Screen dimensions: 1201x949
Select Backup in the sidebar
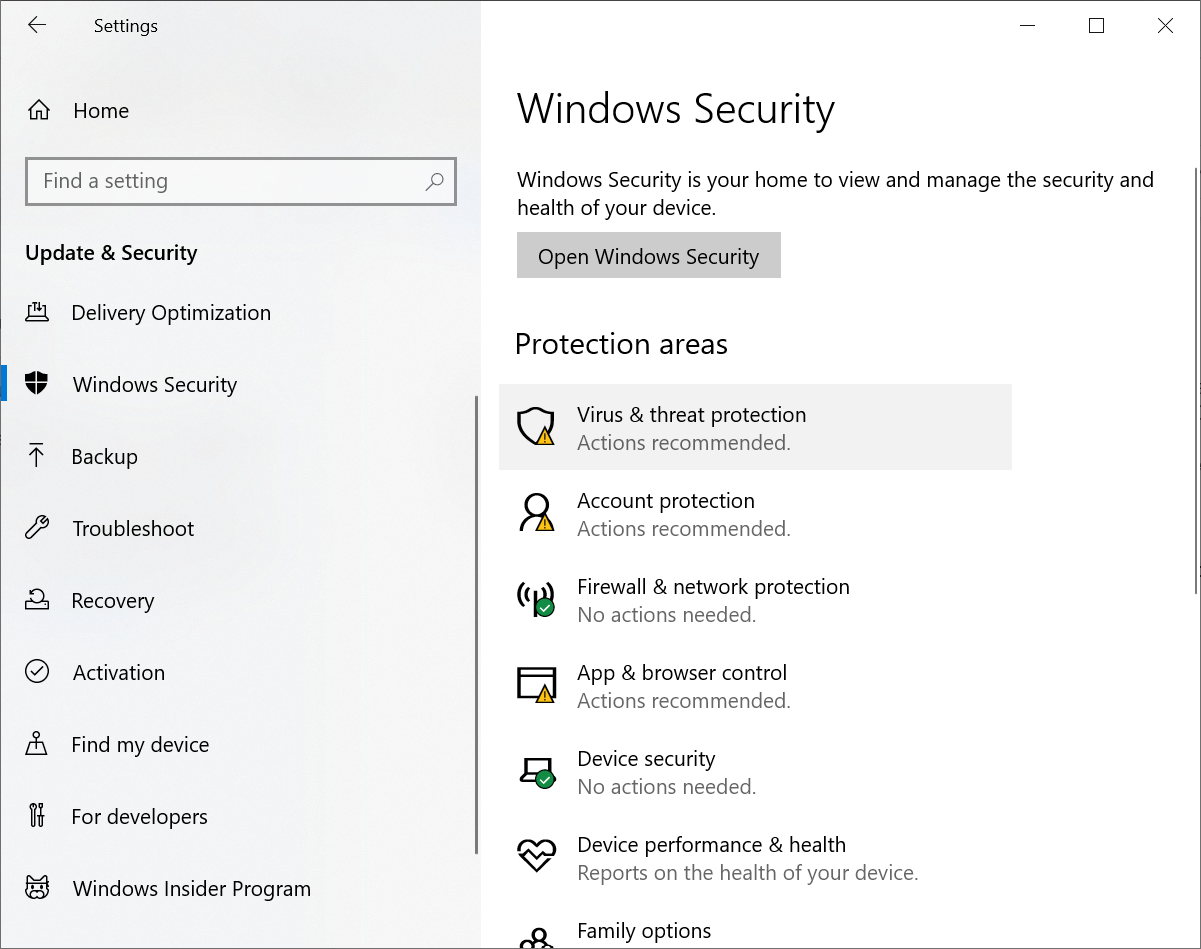point(104,457)
